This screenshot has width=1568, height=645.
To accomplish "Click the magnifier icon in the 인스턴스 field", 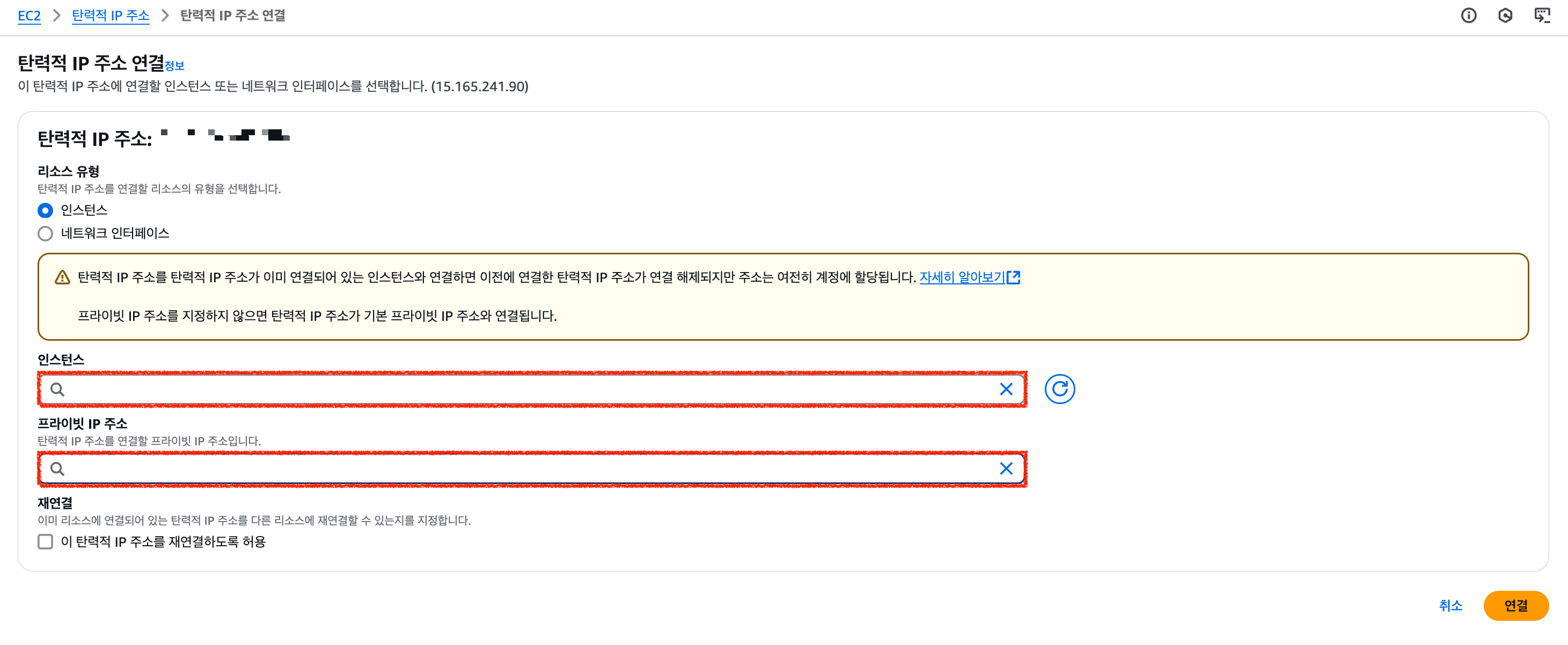I will pyautogui.click(x=57, y=390).
